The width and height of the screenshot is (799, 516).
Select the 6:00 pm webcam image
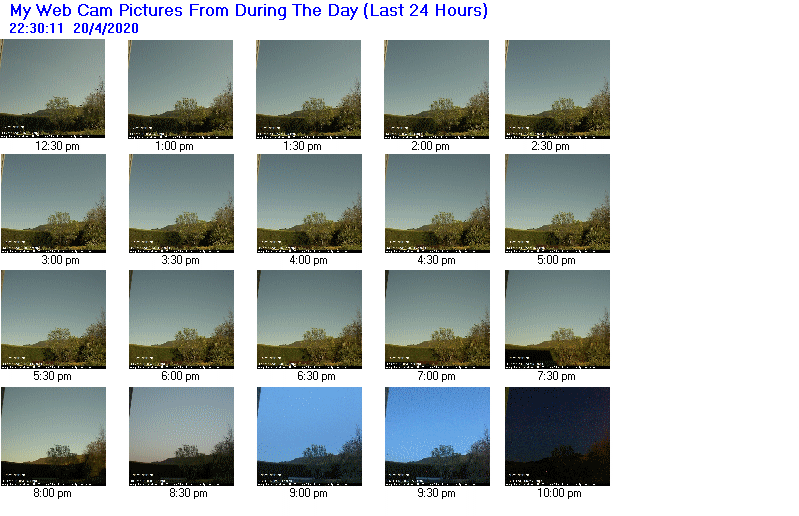180,318
